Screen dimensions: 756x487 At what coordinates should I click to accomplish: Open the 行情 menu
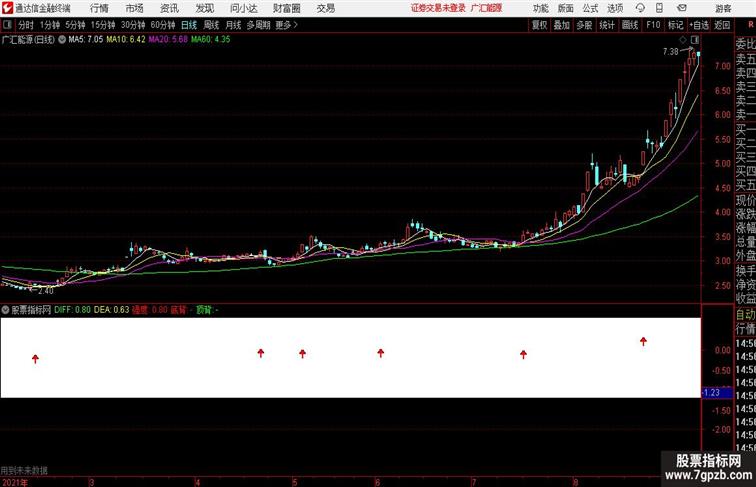[x=99, y=8]
